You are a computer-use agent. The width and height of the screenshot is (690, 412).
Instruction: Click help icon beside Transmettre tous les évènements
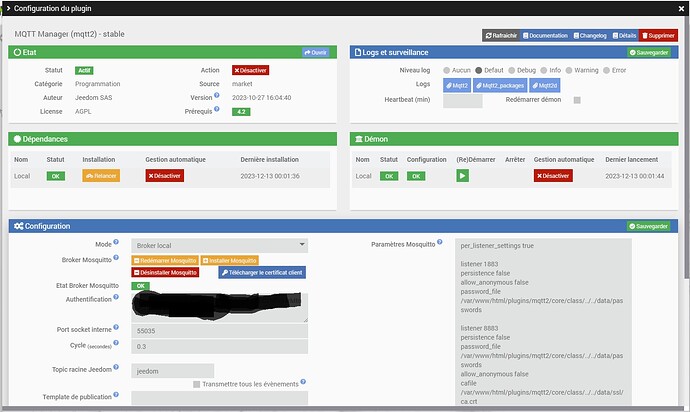(303, 382)
